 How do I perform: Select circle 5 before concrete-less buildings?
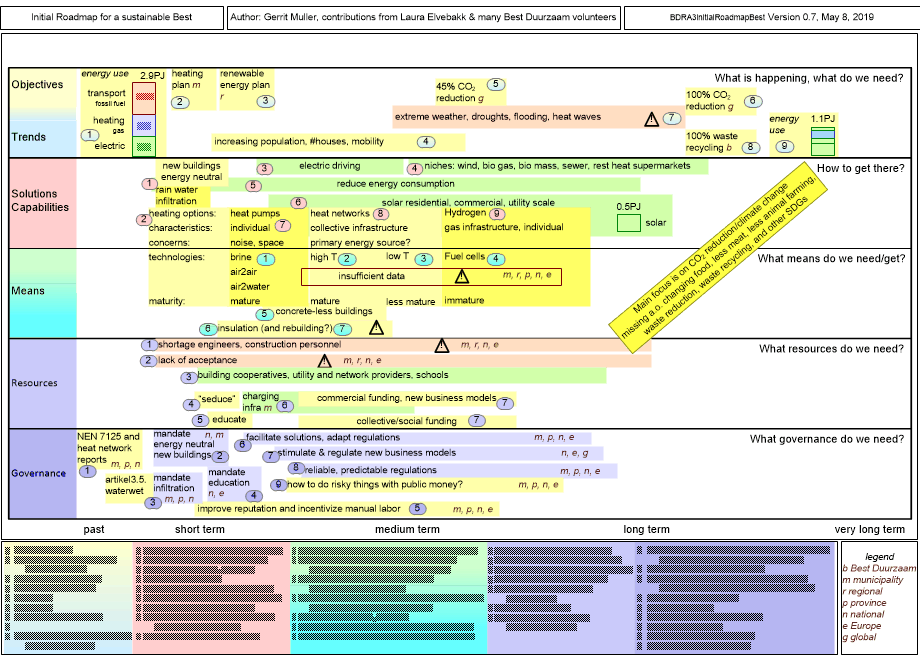[x=265, y=314]
